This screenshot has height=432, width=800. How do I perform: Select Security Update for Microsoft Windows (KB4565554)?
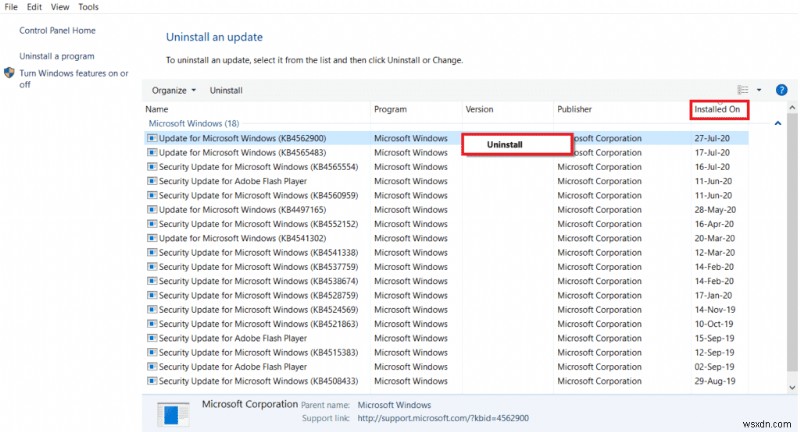coord(259,167)
